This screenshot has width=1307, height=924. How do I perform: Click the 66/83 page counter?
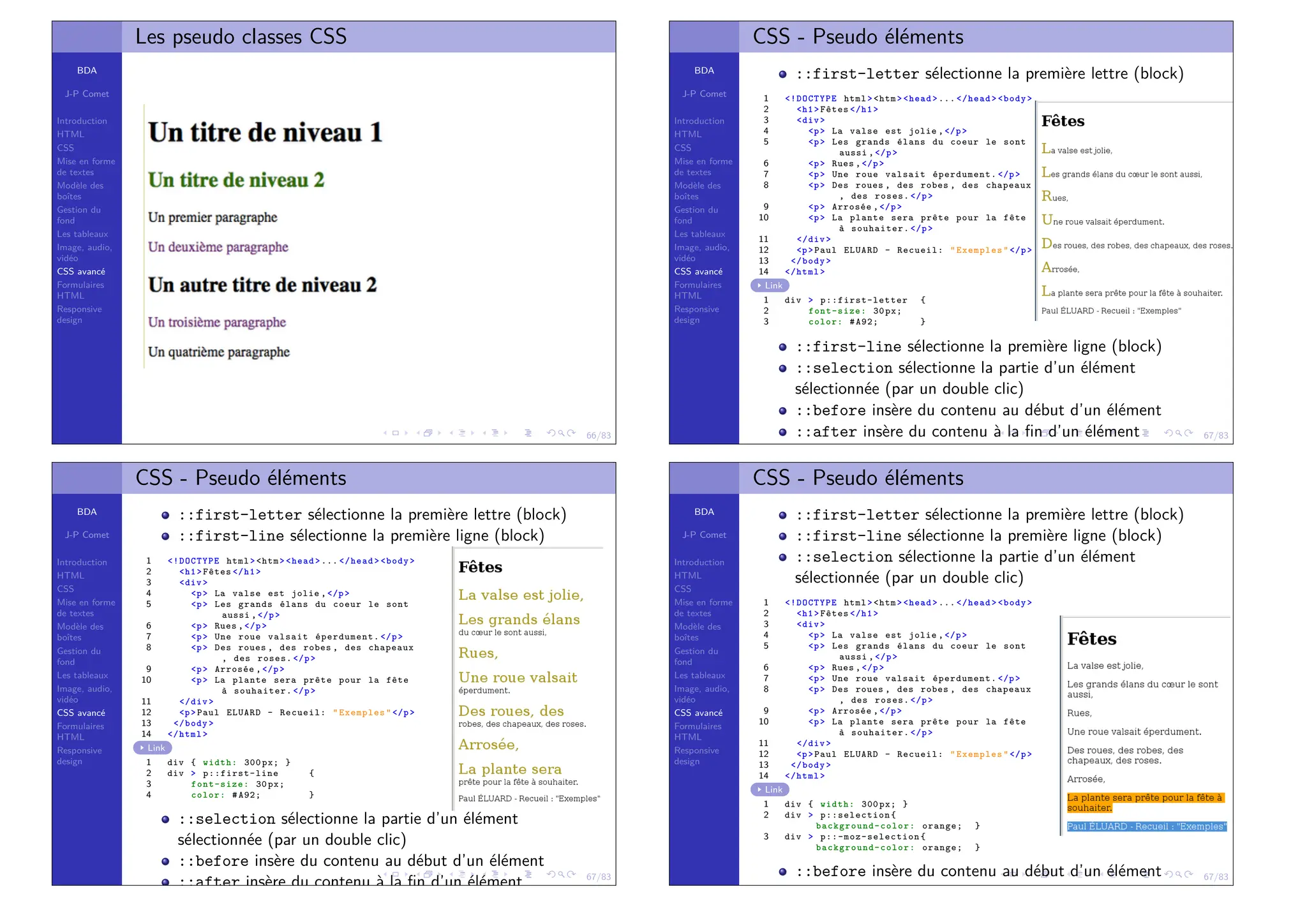598,436
